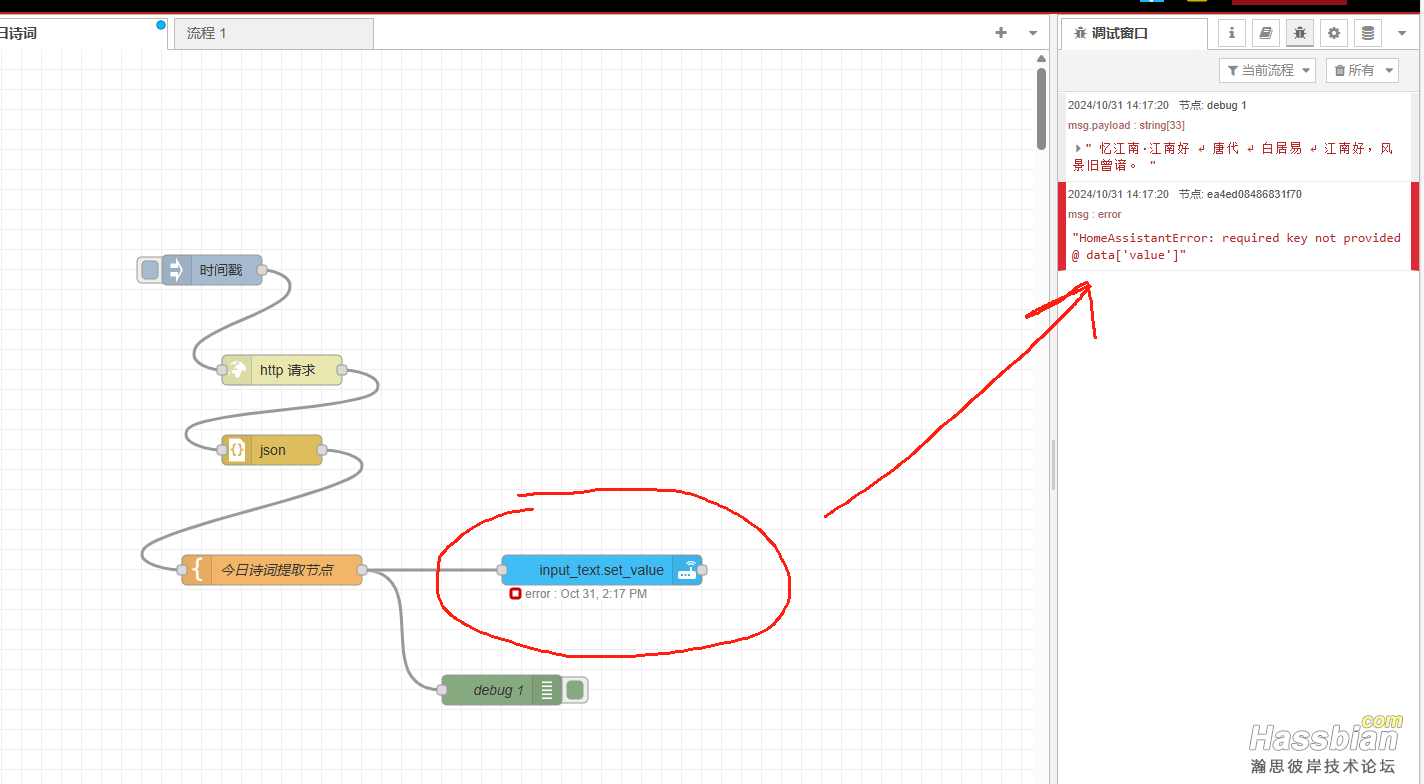This screenshot has width=1424, height=784.
Task: Click the 节点: ea4ed08486831f70 link
Action: click(x=1240, y=194)
